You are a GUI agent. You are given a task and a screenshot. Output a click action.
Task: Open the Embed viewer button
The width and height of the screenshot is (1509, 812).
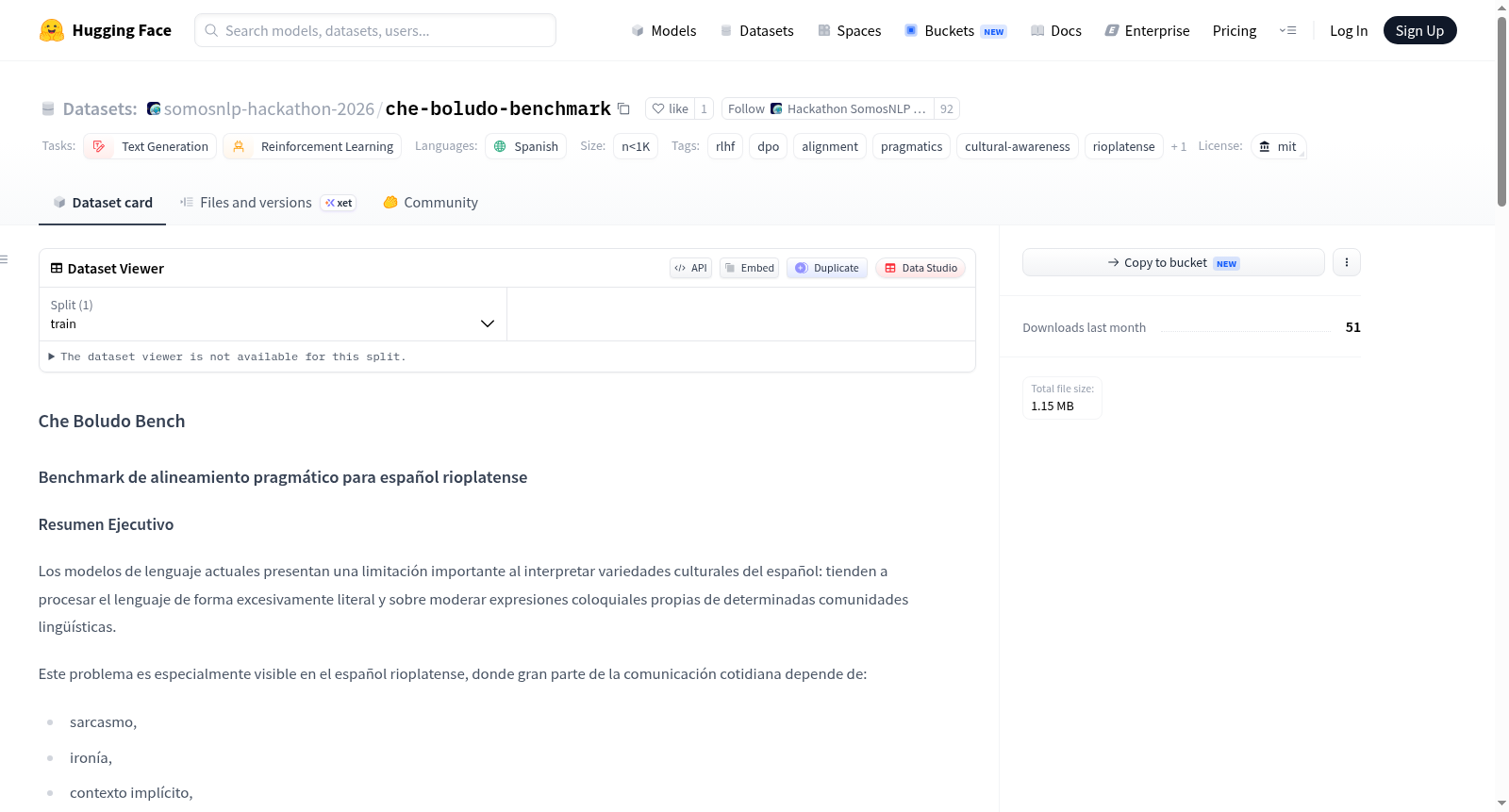point(750,268)
